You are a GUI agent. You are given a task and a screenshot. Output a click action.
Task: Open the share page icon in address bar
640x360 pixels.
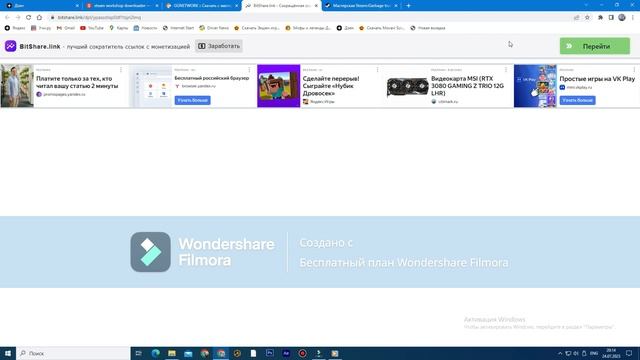click(x=576, y=18)
